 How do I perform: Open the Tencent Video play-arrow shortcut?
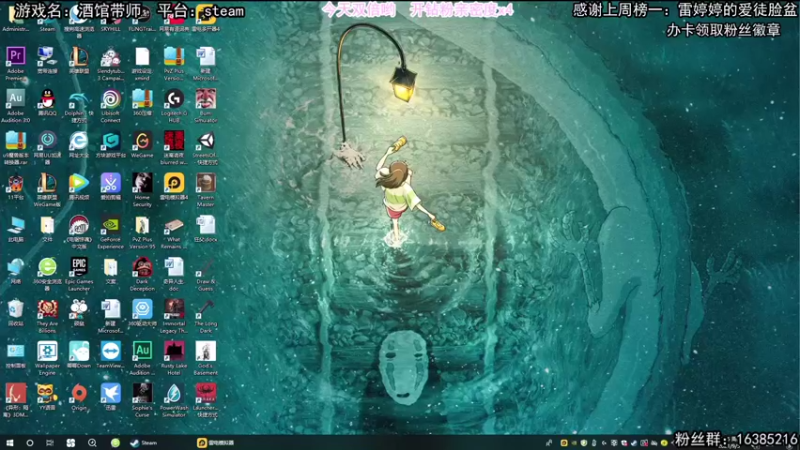click(79, 187)
